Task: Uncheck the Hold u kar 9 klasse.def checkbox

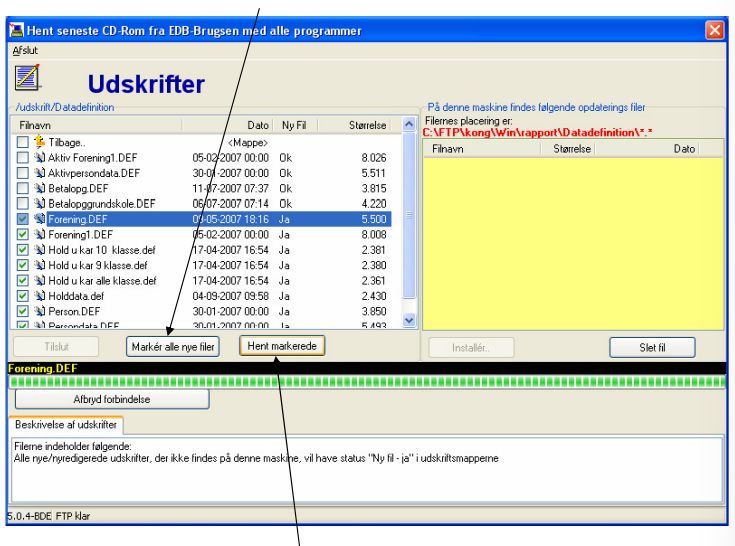Action: tap(22, 265)
